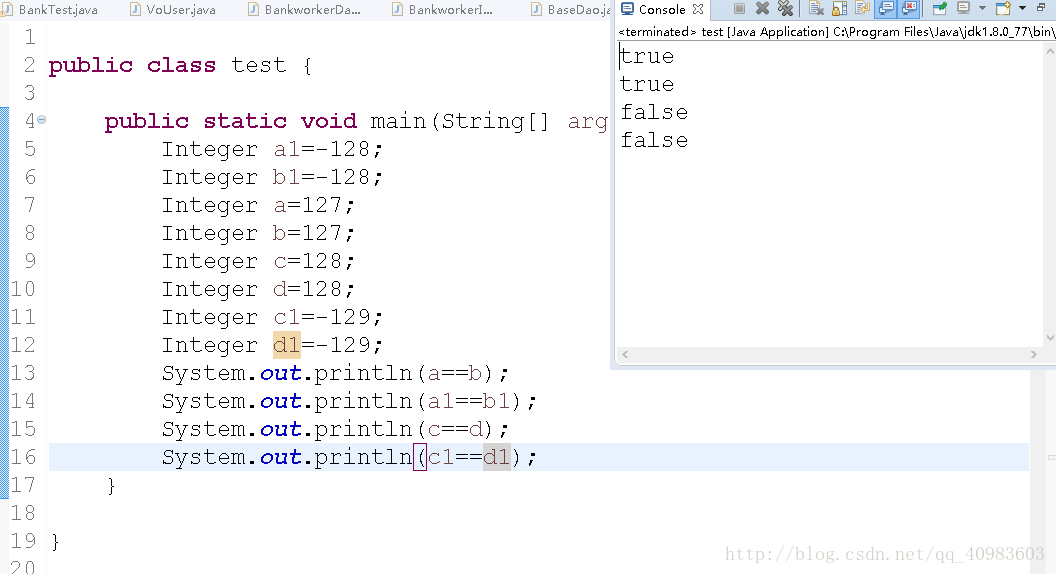
Task: Click Open Console icon
Action: point(1003,8)
